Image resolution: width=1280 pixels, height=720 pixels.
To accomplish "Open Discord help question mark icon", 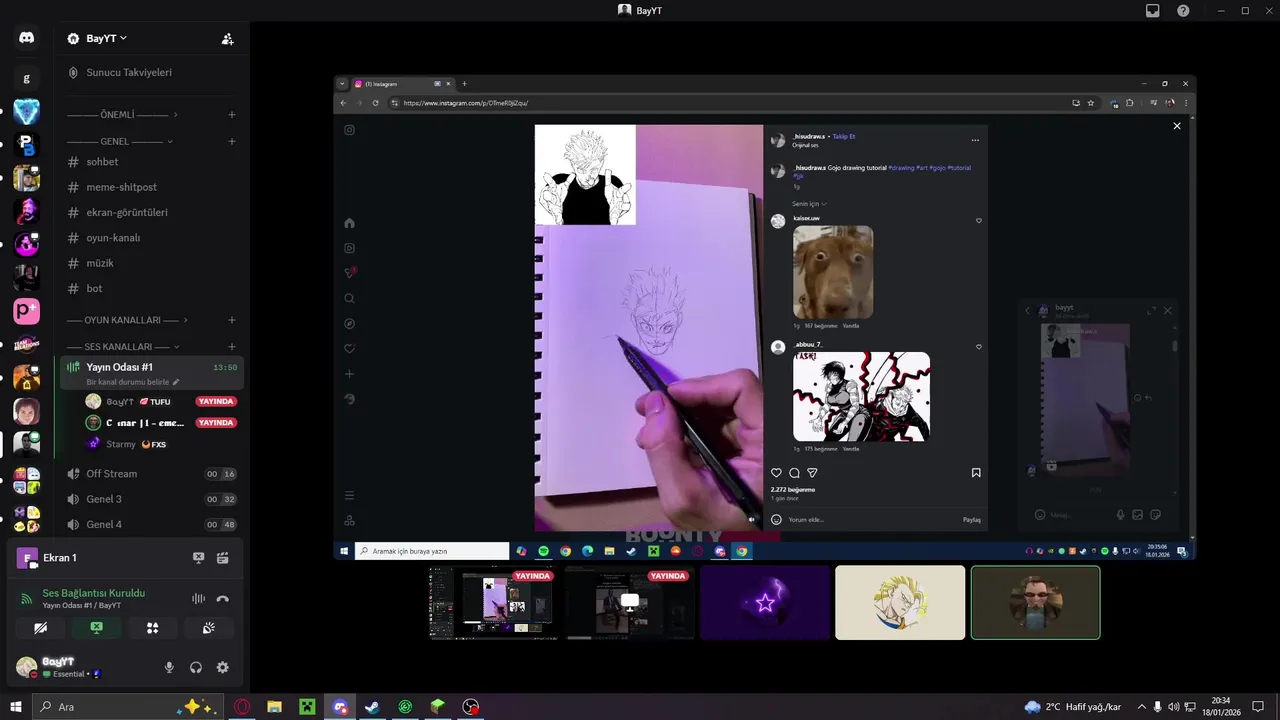I will (1183, 10).
